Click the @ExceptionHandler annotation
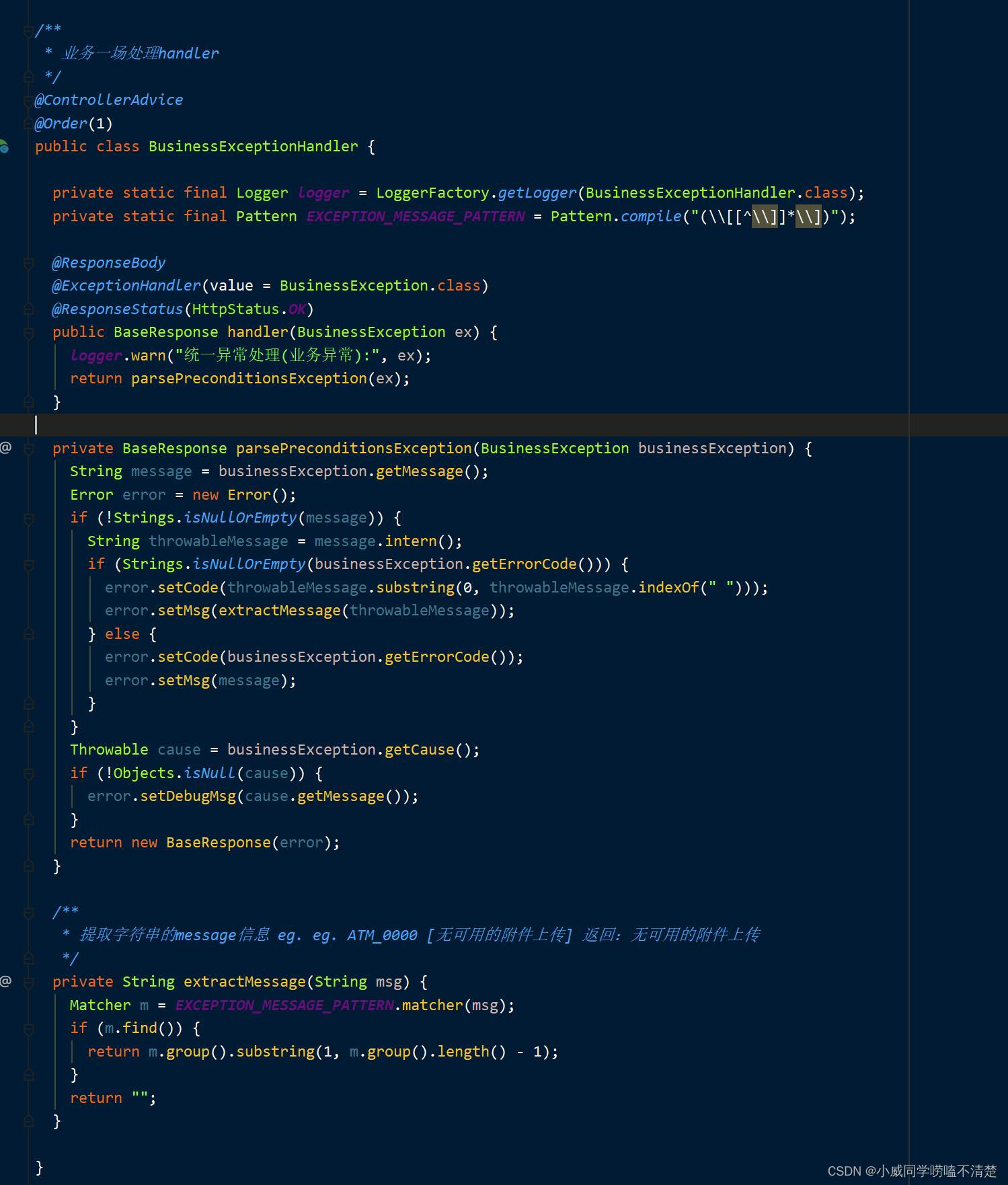The width and height of the screenshot is (1008, 1185). [126, 285]
